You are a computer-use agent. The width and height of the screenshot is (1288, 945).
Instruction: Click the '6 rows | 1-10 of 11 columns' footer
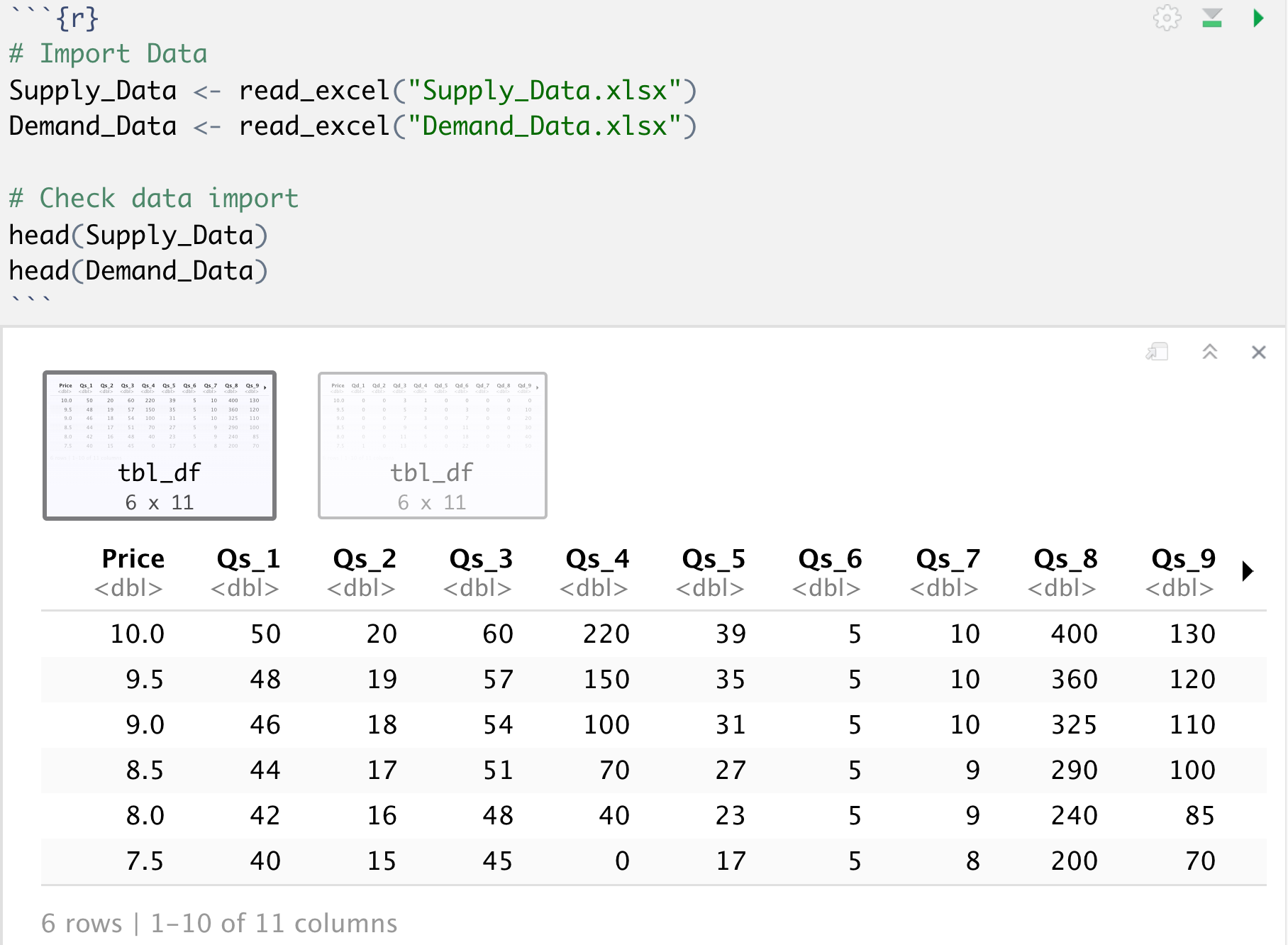219,923
